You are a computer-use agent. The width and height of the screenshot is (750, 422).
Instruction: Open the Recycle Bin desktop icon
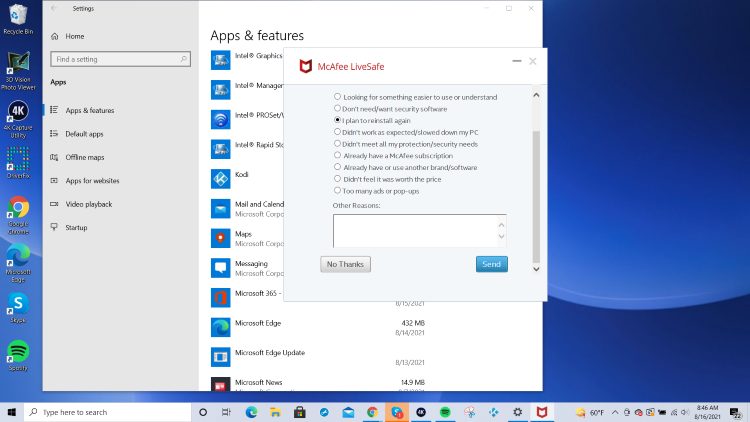click(x=18, y=19)
